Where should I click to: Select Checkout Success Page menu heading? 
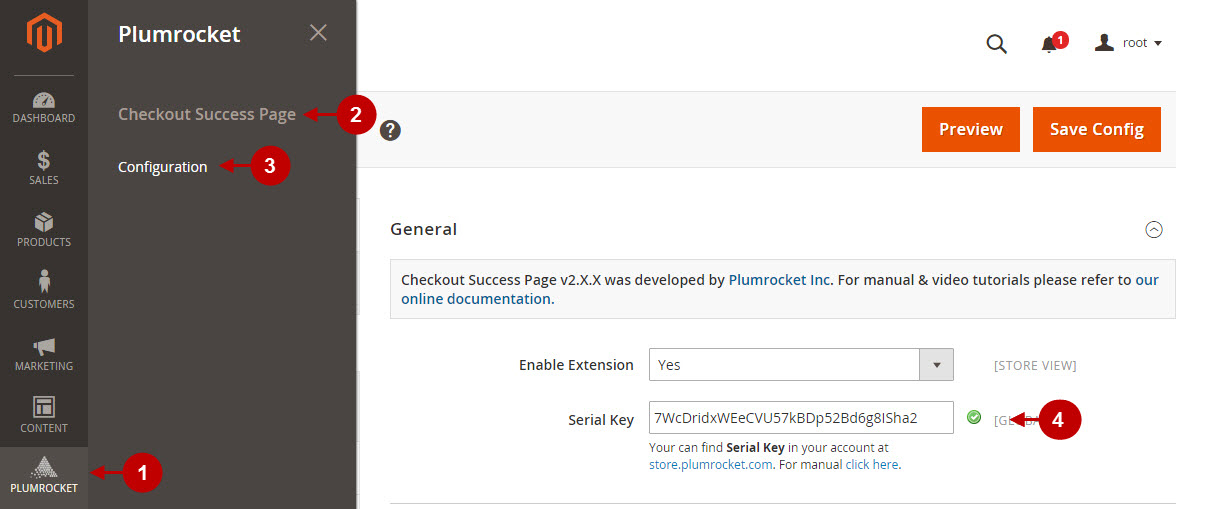click(207, 114)
